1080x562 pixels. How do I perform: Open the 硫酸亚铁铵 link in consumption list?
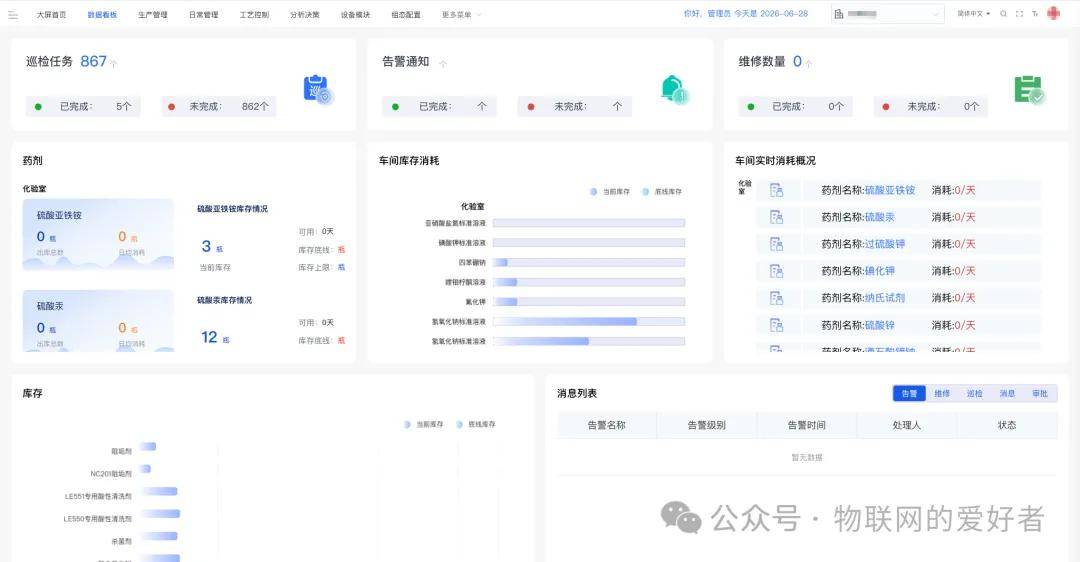click(890, 190)
